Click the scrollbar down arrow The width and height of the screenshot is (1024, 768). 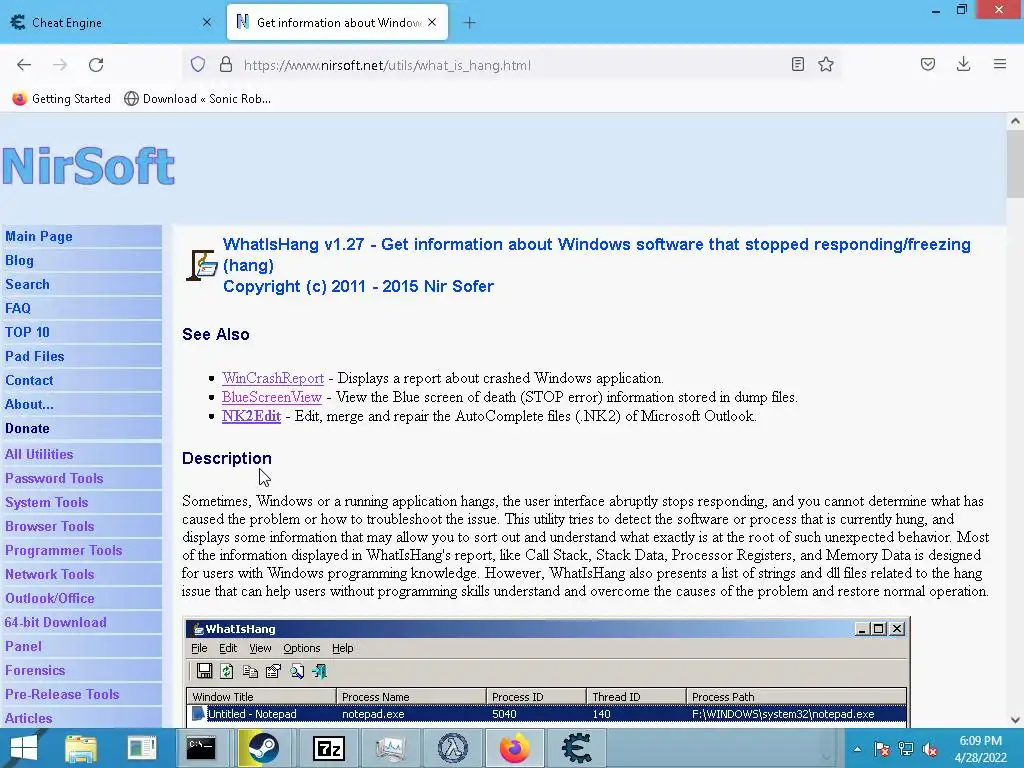tap(1015, 720)
